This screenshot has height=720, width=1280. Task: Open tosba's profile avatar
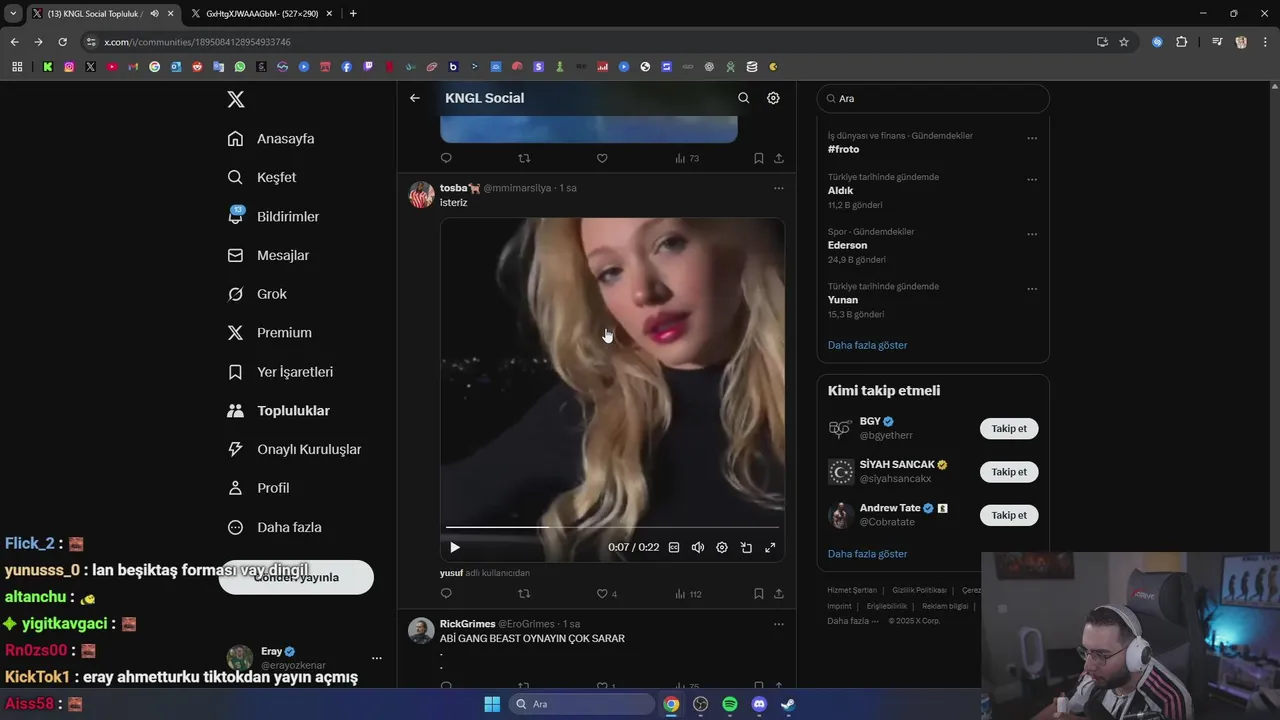[421, 194]
